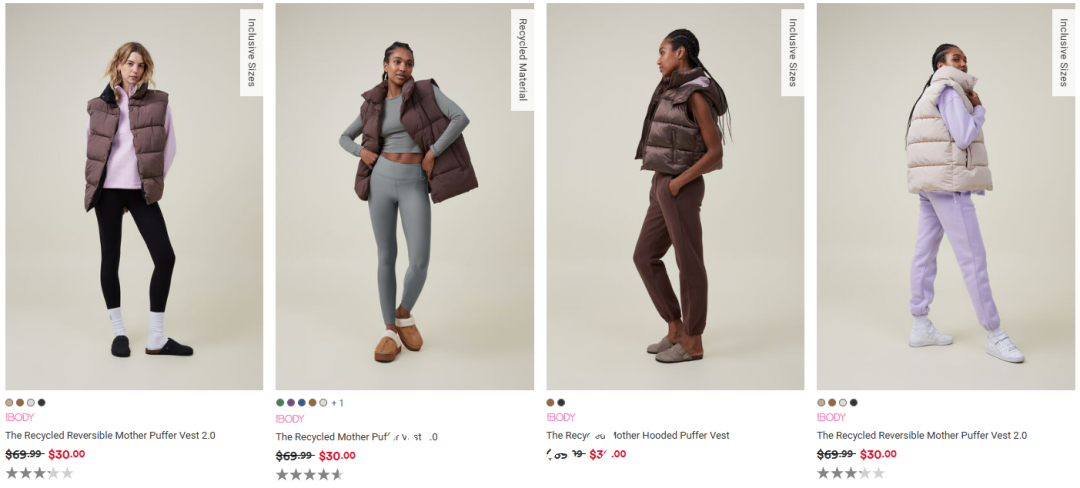Pick blue color swatch on second product
This screenshot has height=488, width=1080.
(x=302, y=403)
